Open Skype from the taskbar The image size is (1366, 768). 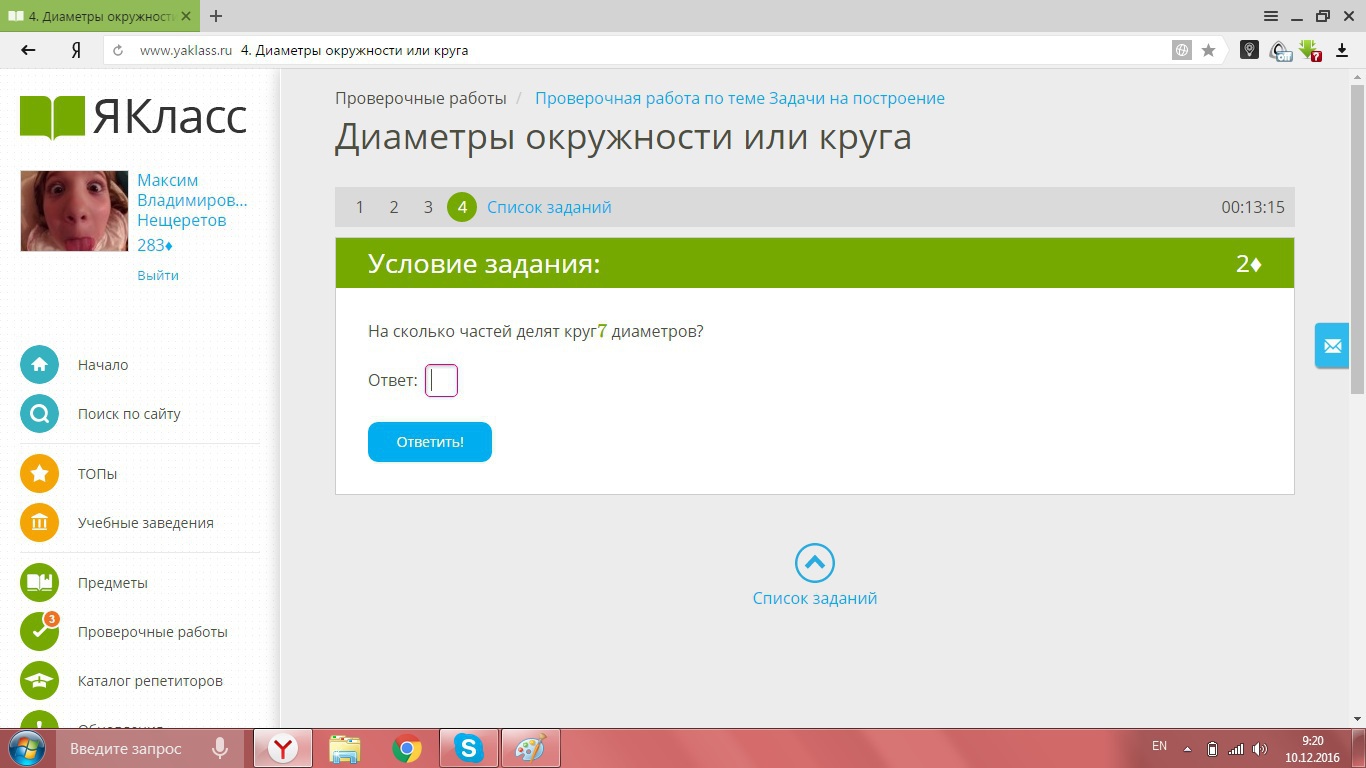click(469, 748)
